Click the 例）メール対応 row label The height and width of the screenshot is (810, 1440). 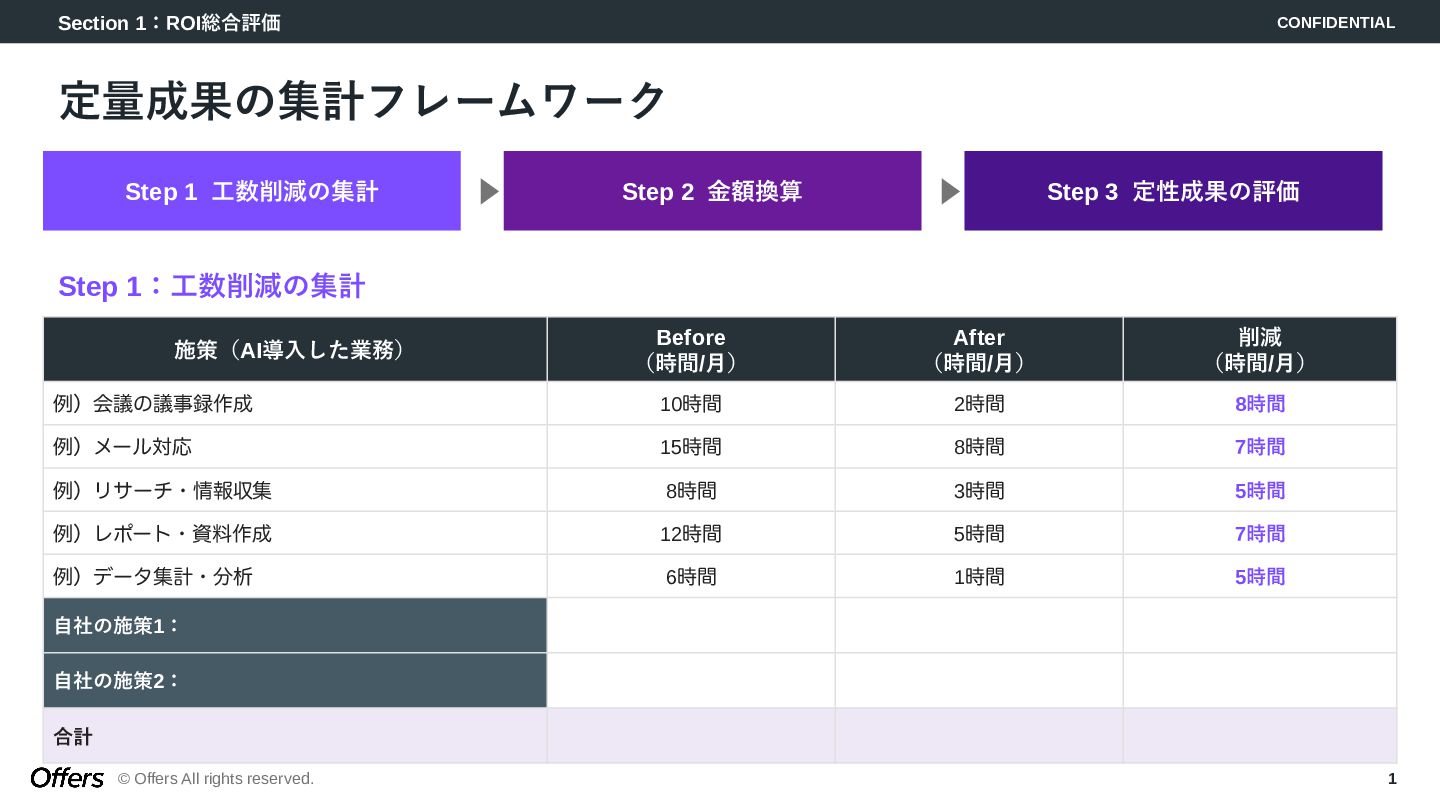[x=122, y=447]
